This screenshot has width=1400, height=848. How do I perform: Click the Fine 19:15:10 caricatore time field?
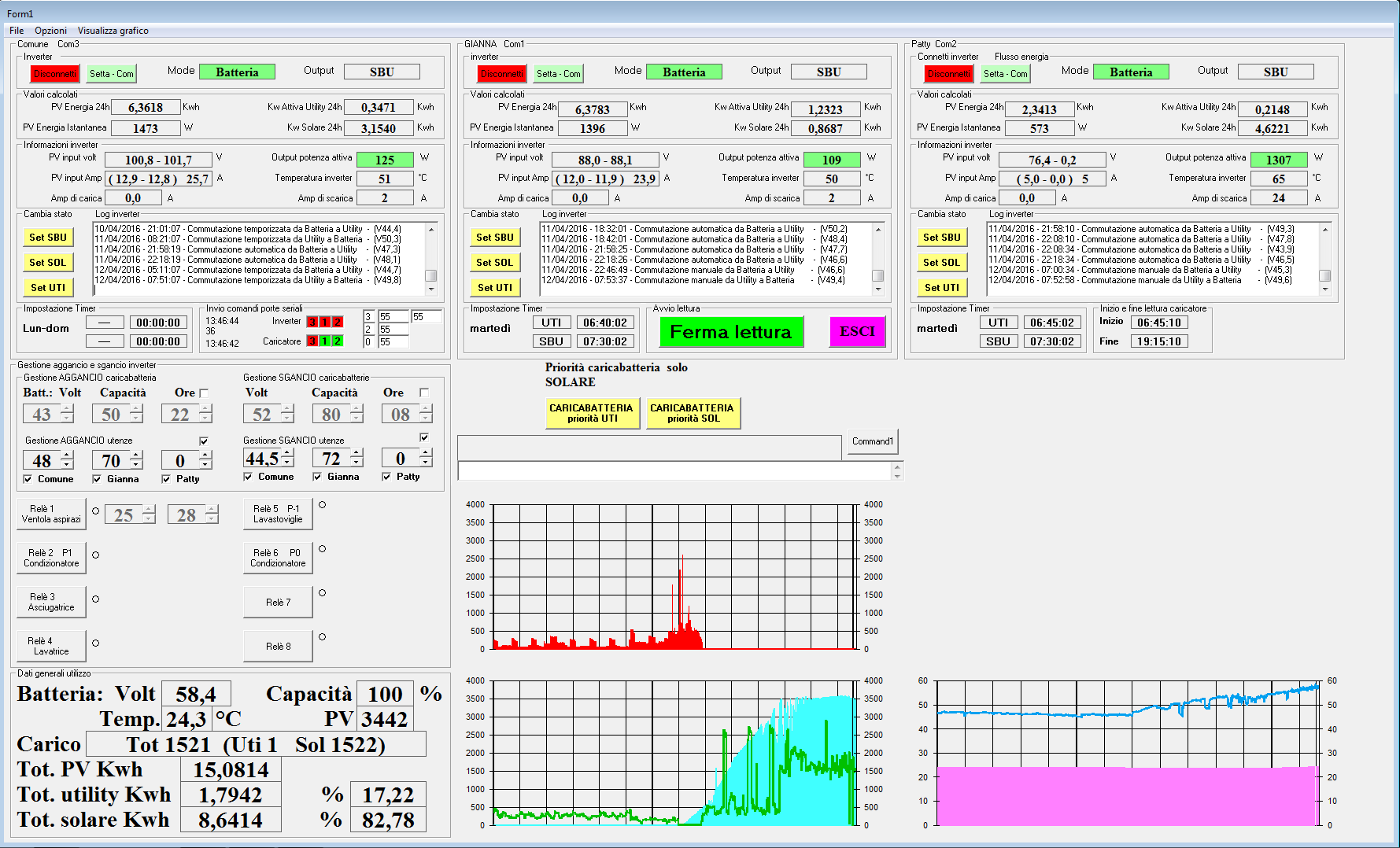click(1159, 341)
